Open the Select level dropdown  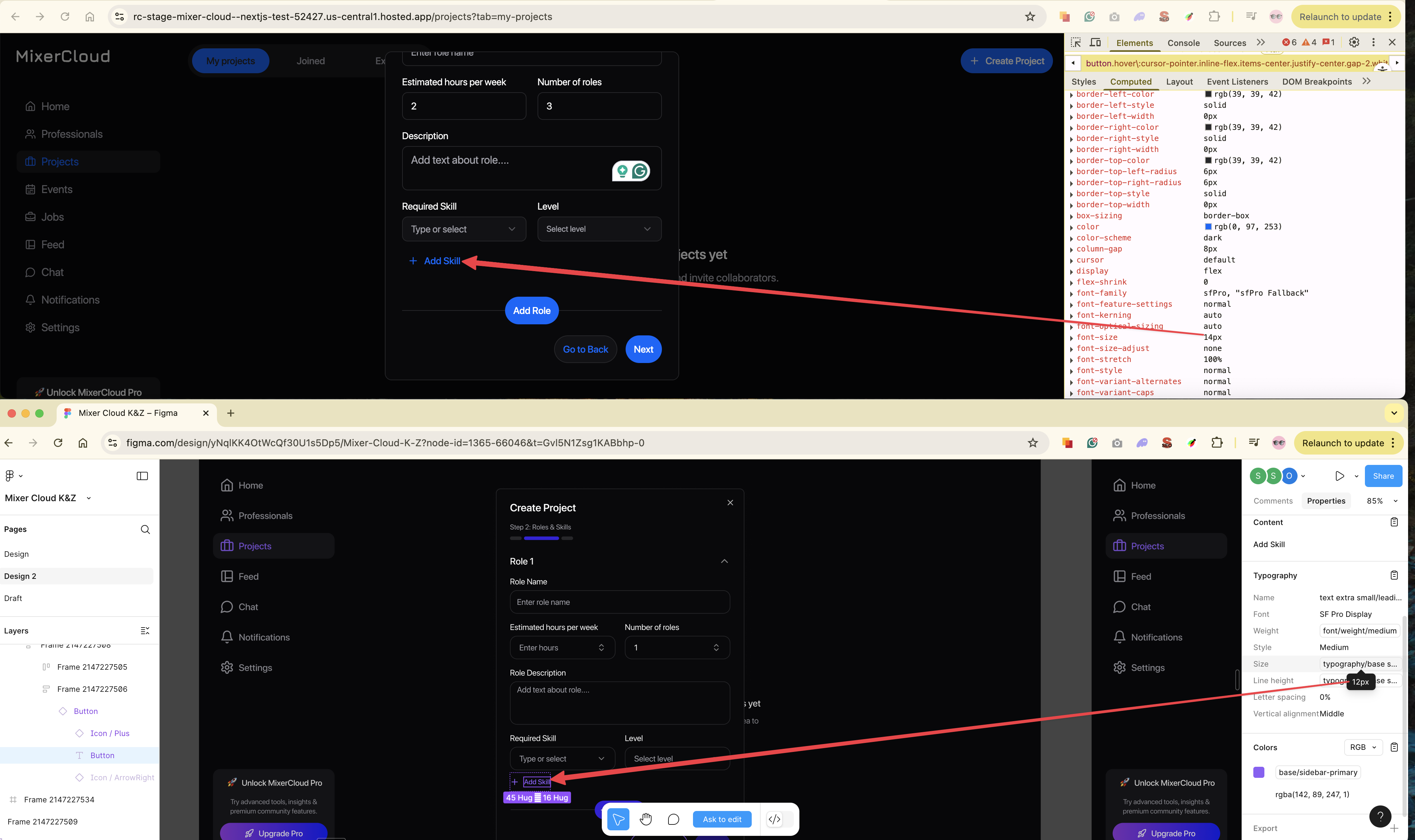click(599, 229)
